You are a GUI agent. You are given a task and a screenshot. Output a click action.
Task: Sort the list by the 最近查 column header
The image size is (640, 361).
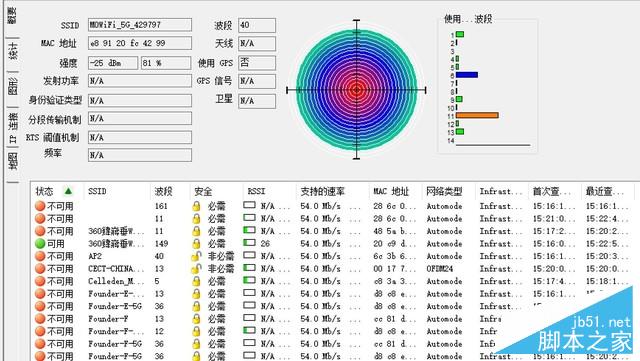pyautogui.click(x=609, y=191)
